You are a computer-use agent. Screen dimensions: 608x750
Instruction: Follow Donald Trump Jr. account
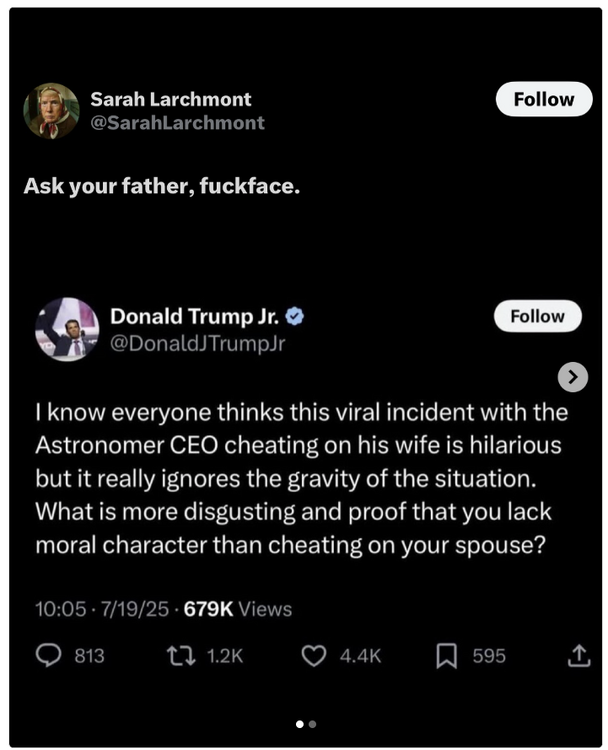pyautogui.click(x=538, y=316)
